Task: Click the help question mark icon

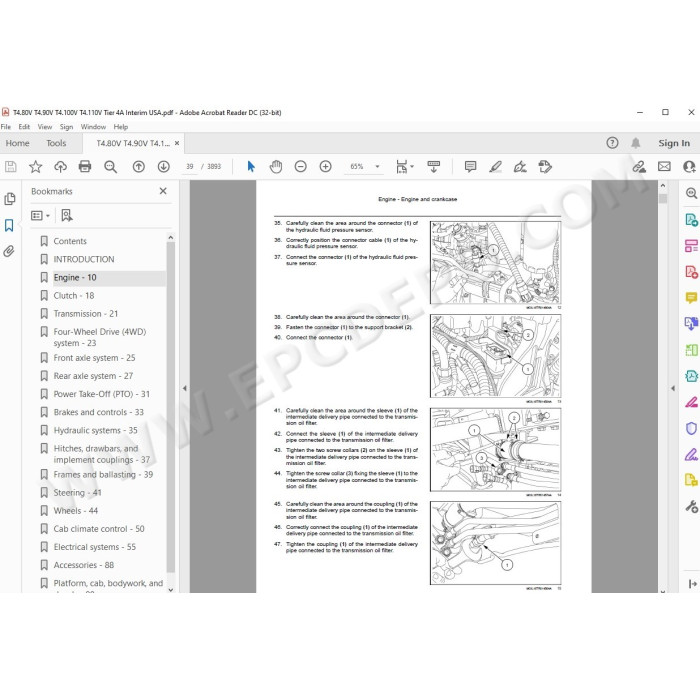Action: click(612, 143)
